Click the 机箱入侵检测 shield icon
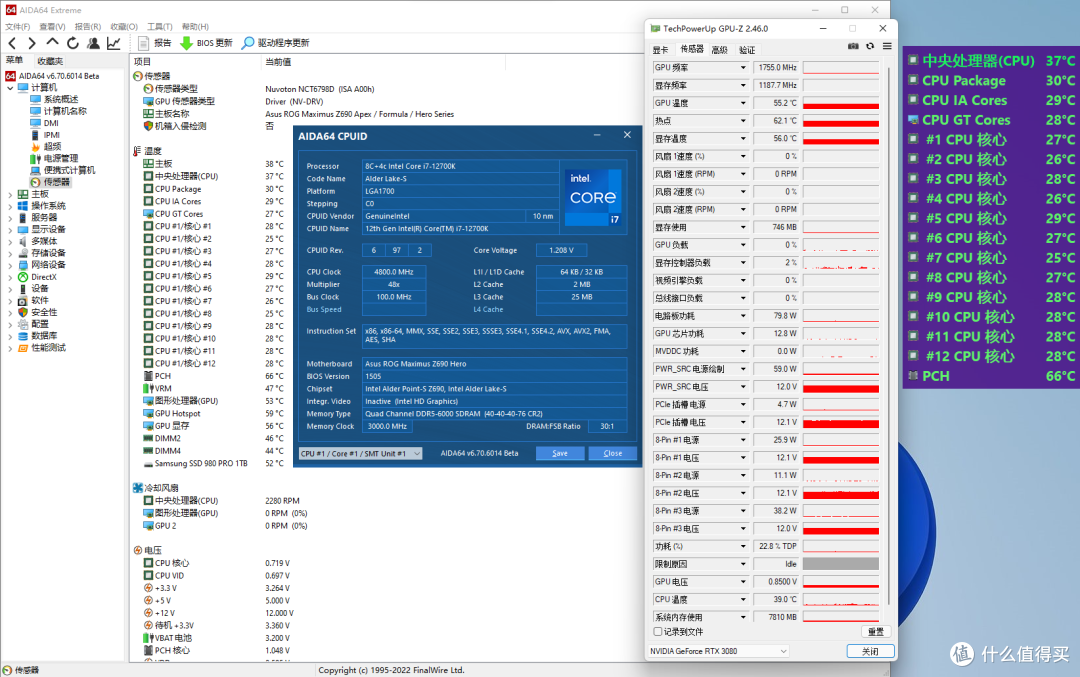Viewport: 1080px width, 677px height. [x=148, y=126]
